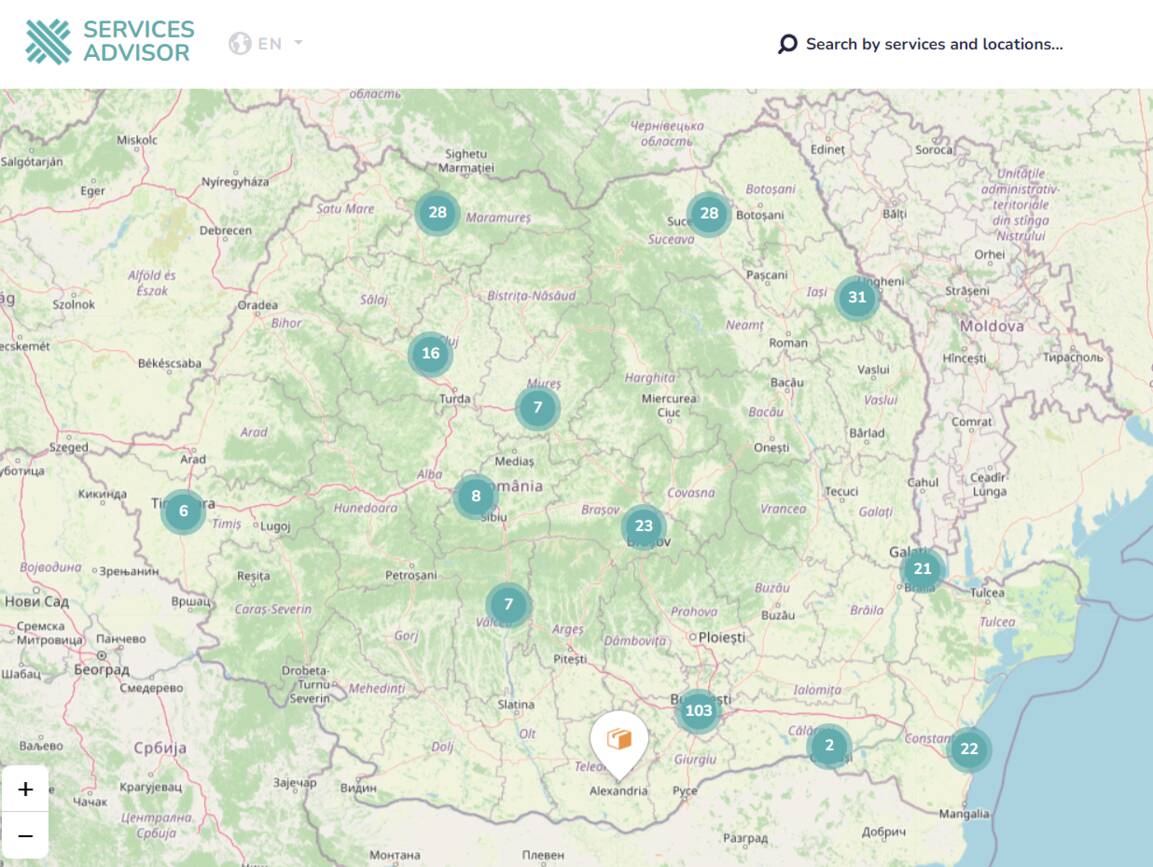Screen dimensions: 1153x867
Task: Zoom out the map with minus button
Action: pyautogui.click(x=26, y=835)
